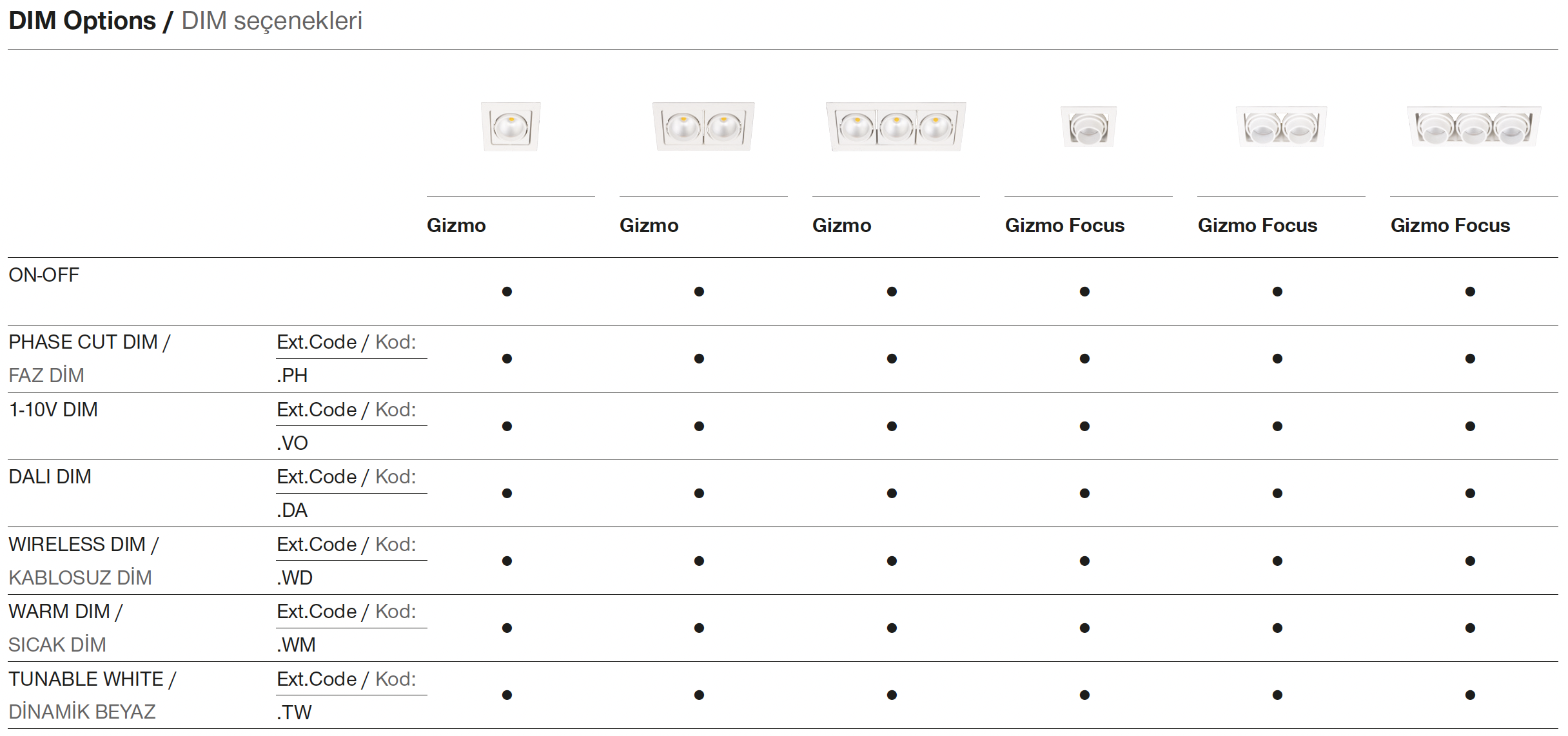Click the .DA extension code

tap(292, 510)
